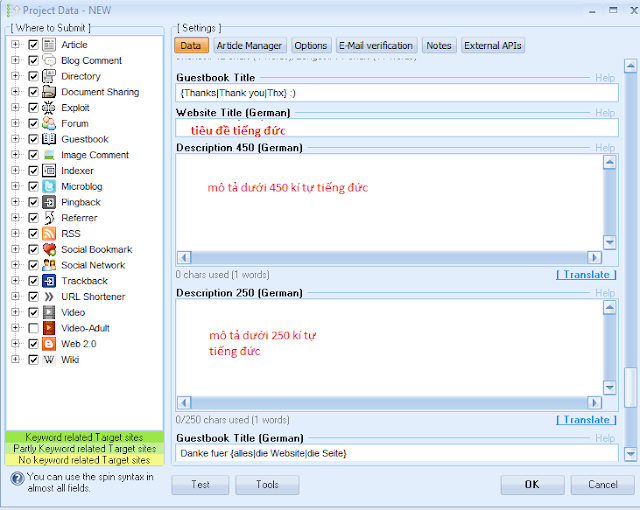Click Translate link under Description 450
640x510 pixels.
pyautogui.click(x=586, y=275)
